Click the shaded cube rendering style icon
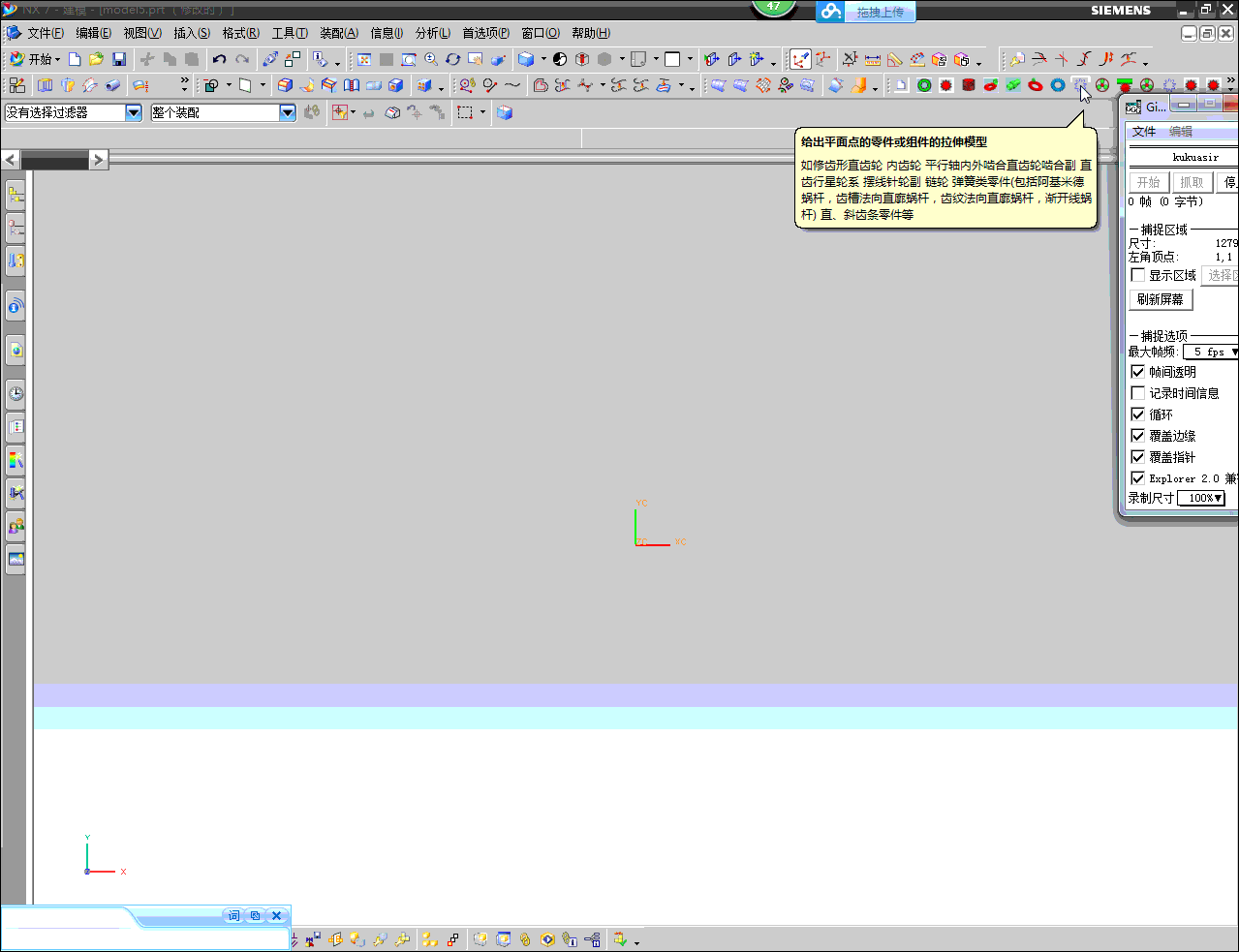The height and width of the screenshot is (952, 1239). [526, 59]
